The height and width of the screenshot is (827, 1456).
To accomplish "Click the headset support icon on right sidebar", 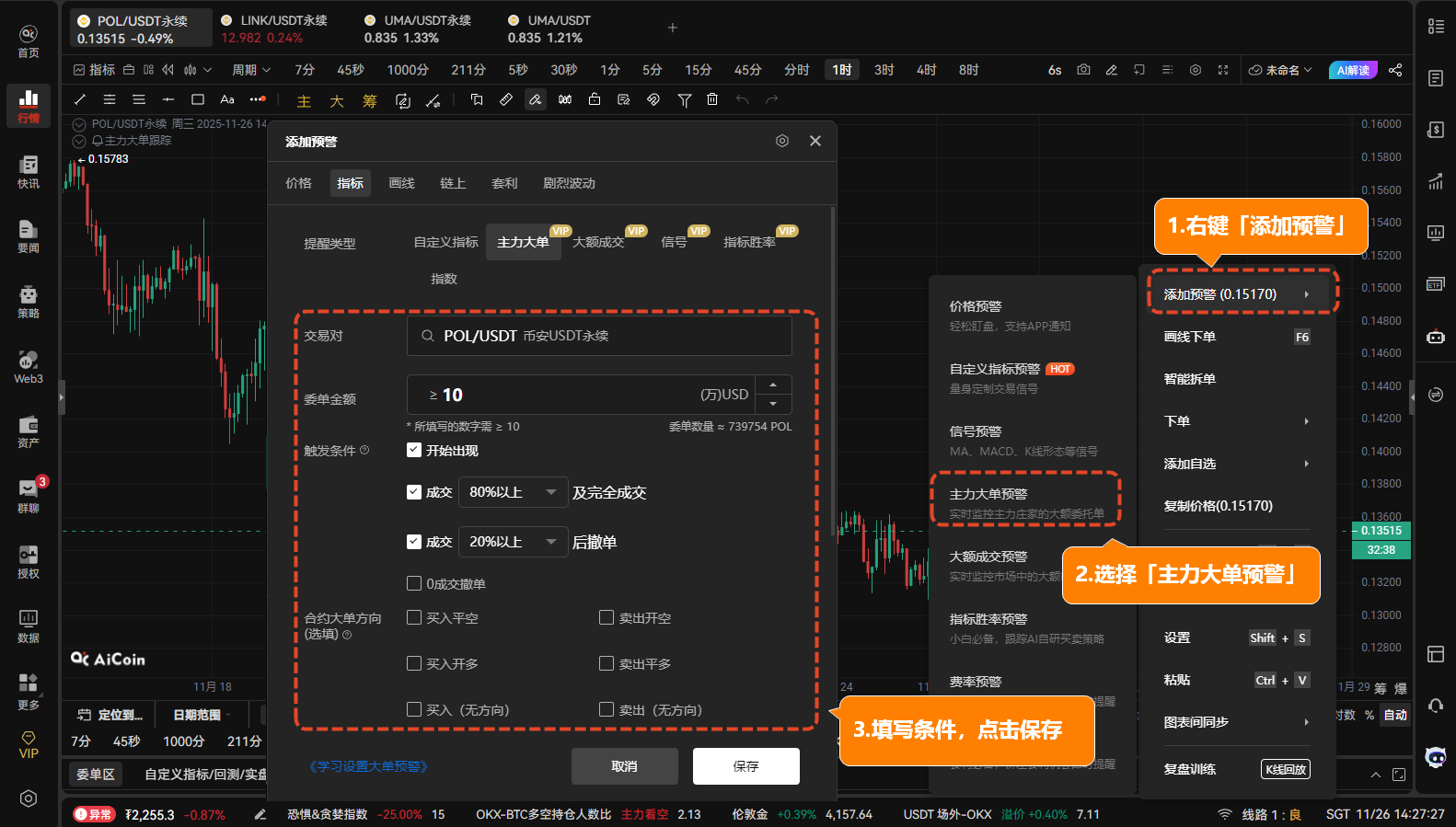I will click(x=1436, y=706).
